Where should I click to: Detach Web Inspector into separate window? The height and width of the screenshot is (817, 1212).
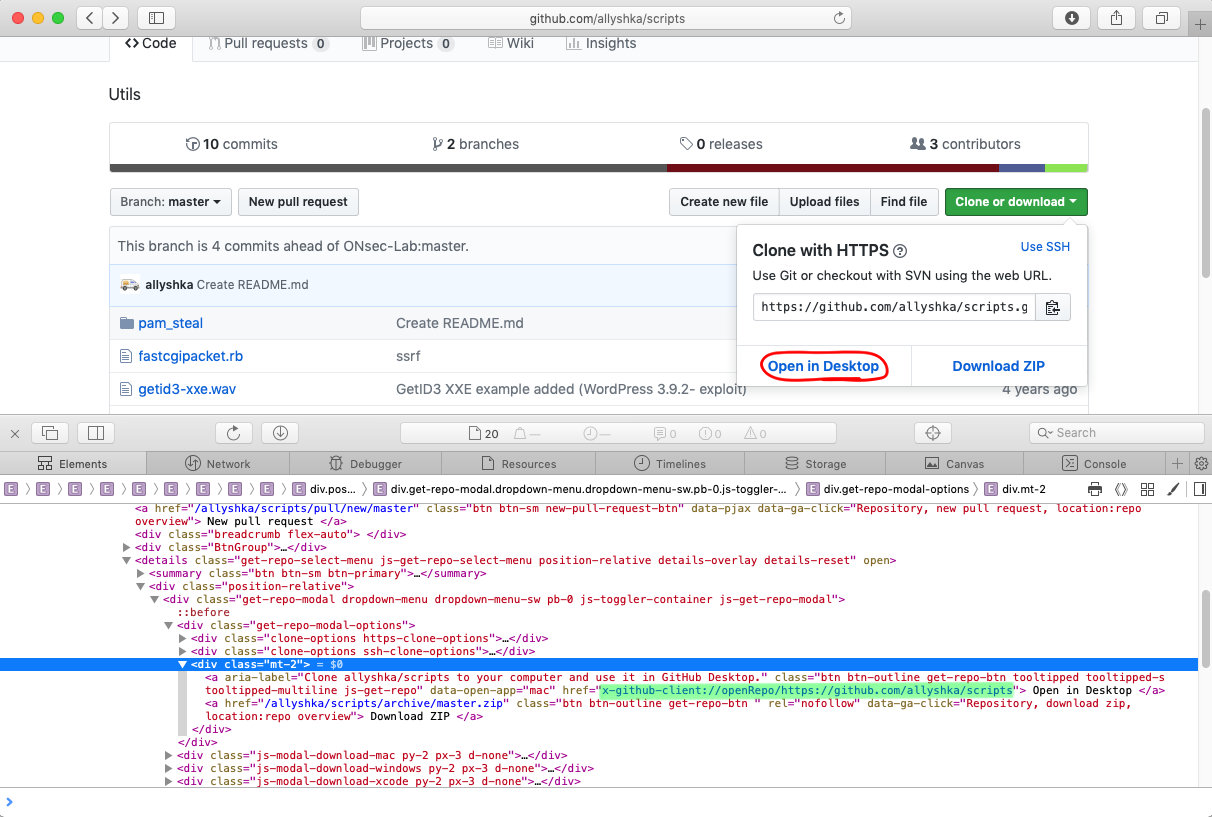(50, 433)
